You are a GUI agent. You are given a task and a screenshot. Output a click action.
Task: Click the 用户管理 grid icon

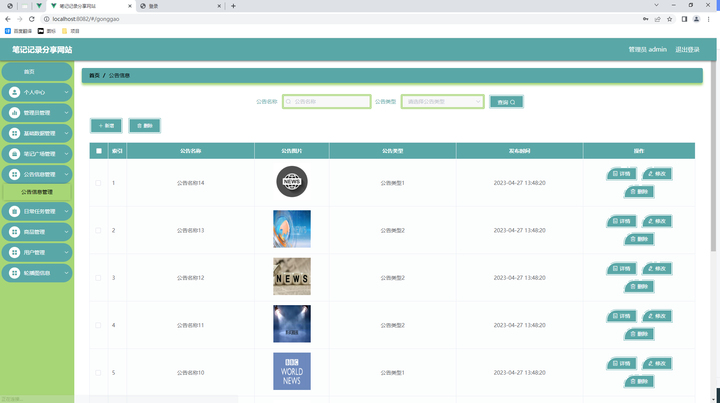[x=14, y=252]
